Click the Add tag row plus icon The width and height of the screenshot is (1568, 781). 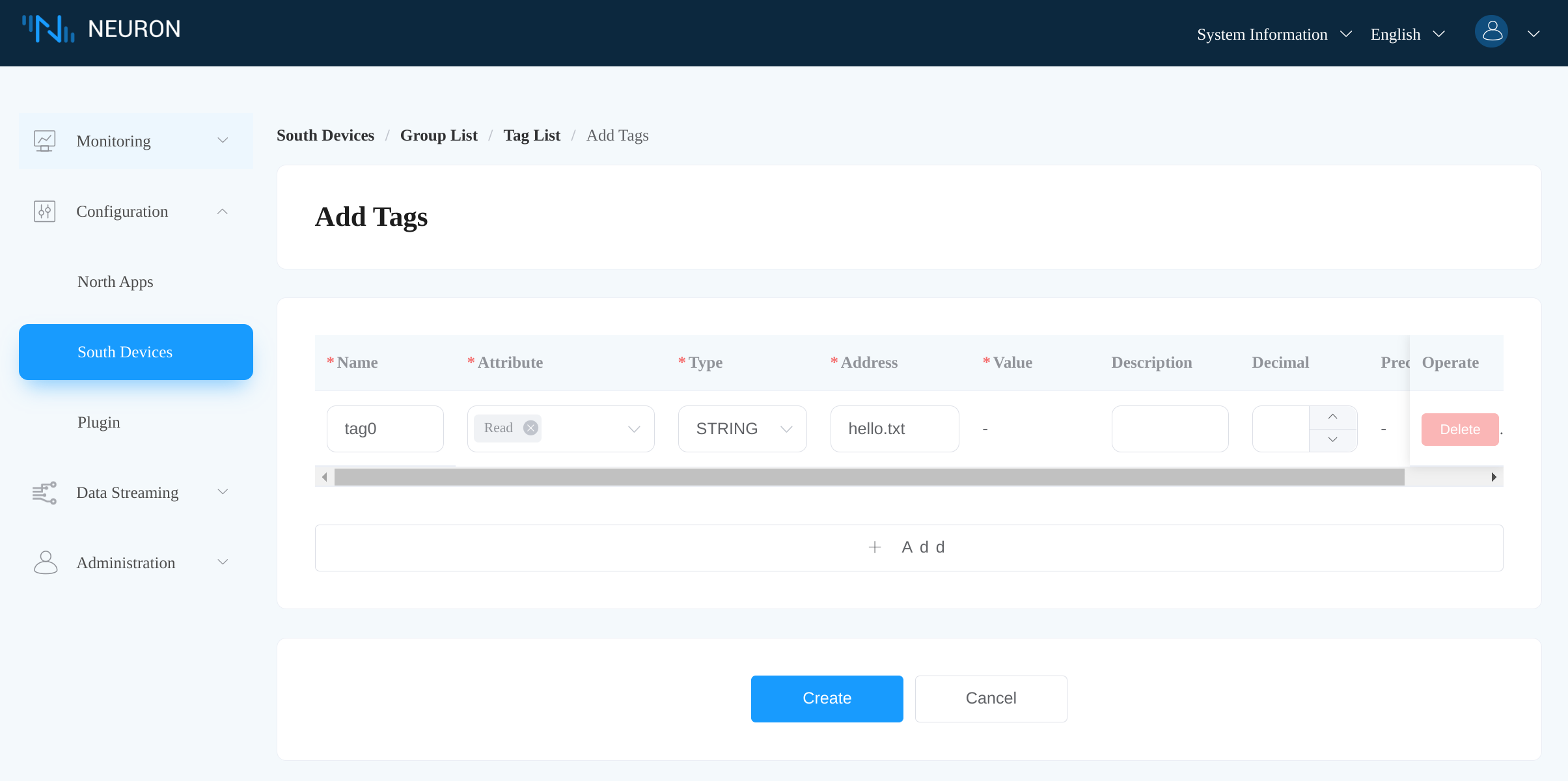click(874, 547)
